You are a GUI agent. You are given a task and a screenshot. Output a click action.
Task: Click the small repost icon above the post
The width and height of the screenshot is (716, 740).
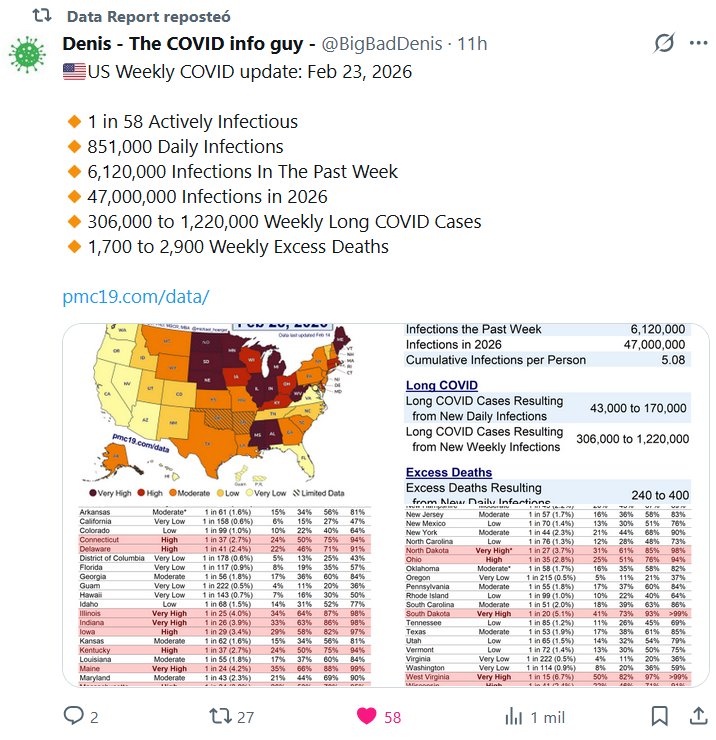[41, 17]
